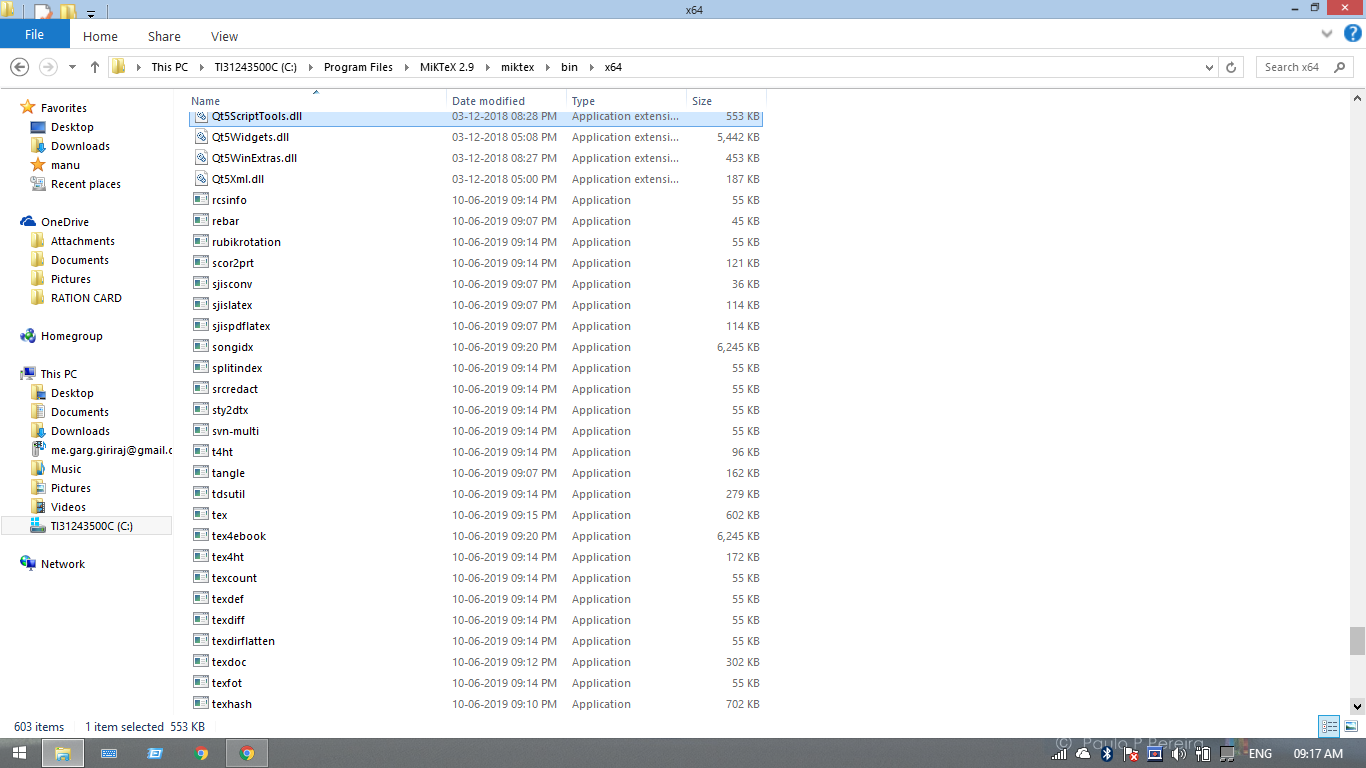Select the rcsinfo application icon
Viewport: 1366px width, 768px height.
pyautogui.click(x=201, y=200)
